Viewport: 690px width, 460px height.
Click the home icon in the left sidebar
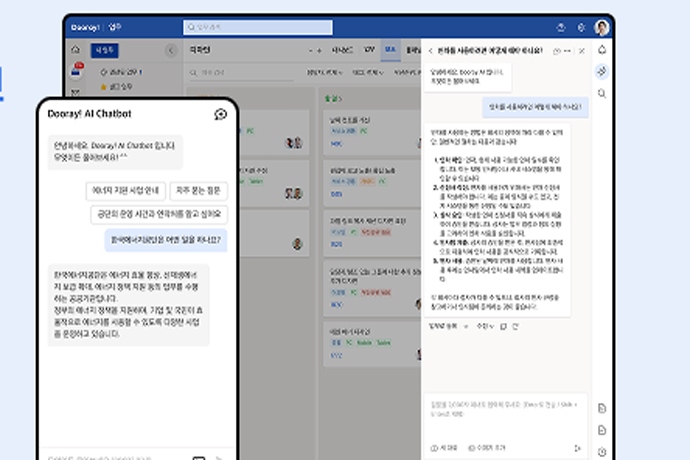pos(75,49)
